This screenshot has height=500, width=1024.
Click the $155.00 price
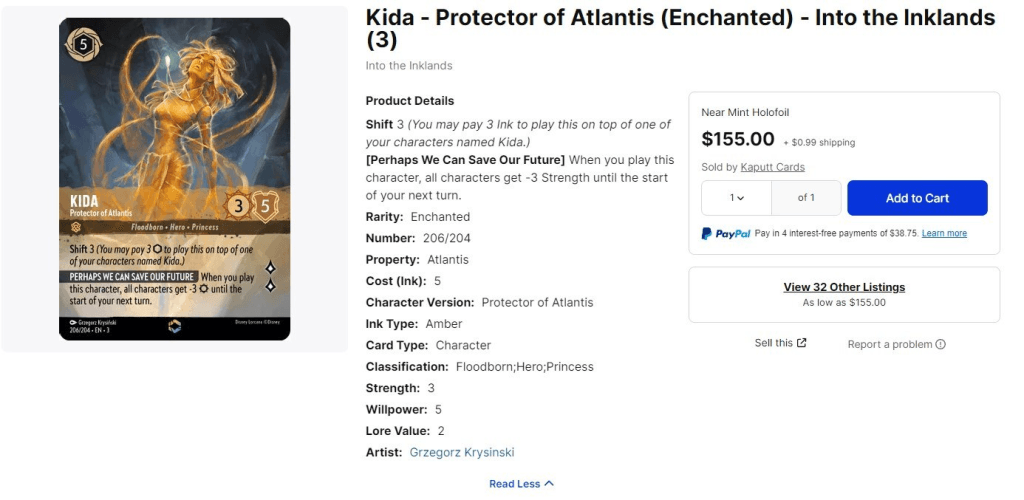pyautogui.click(x=738, y=139)
